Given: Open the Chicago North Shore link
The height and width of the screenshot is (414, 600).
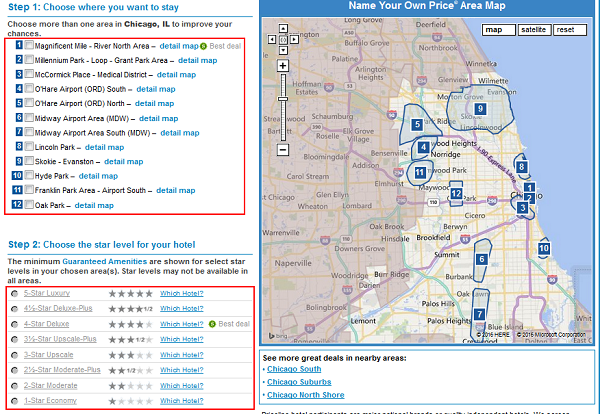Looking at the screenshot, I should [x=306, y=395].
